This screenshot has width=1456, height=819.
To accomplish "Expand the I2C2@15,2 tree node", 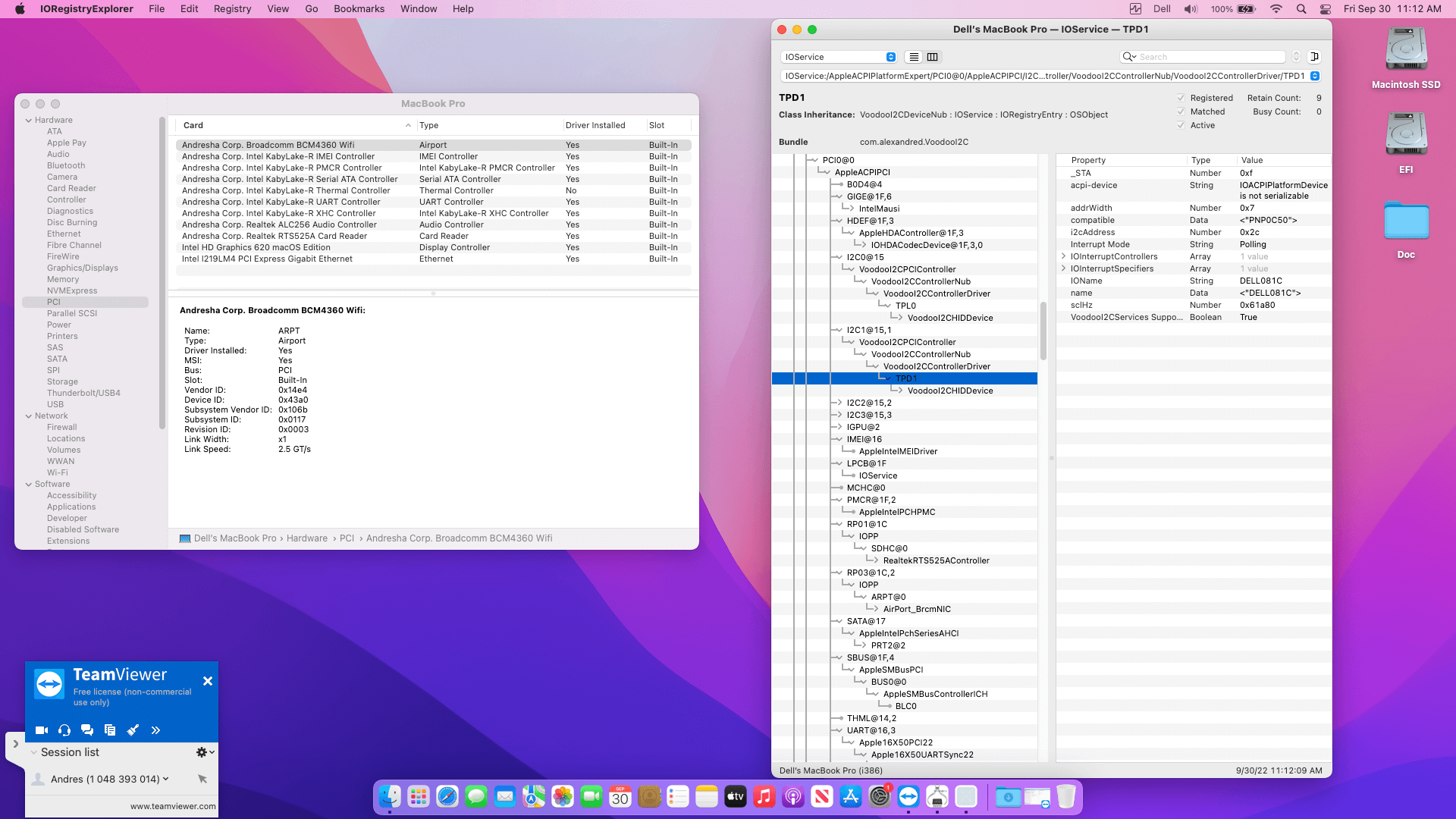I will (838, 403).
